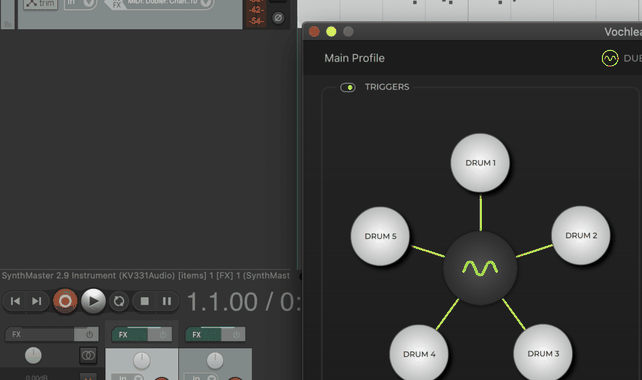Select the DRUM 2 trigger pad

581,235
